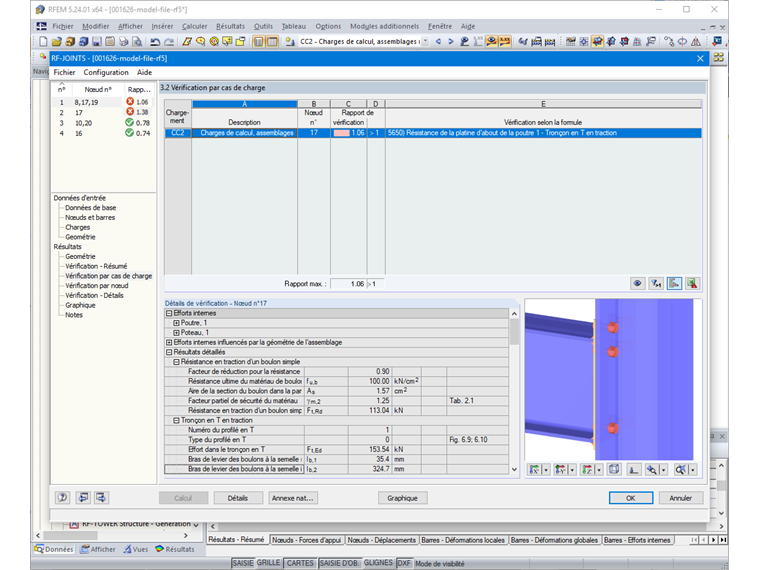
Task: Open the Modules additionnels menu in RFEM
Action: (384, 26)
